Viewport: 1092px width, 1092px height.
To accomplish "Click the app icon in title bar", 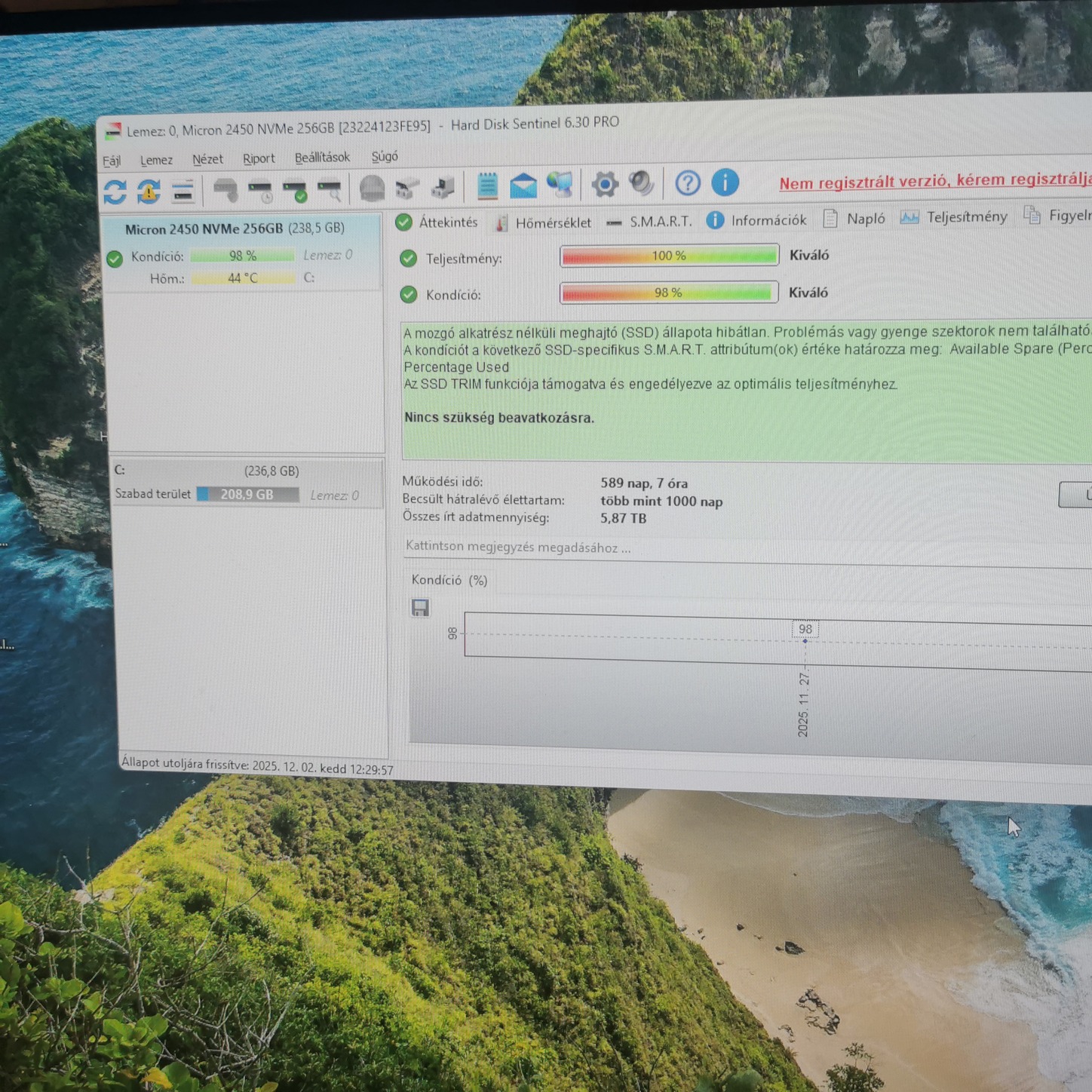I will (113, 131).
